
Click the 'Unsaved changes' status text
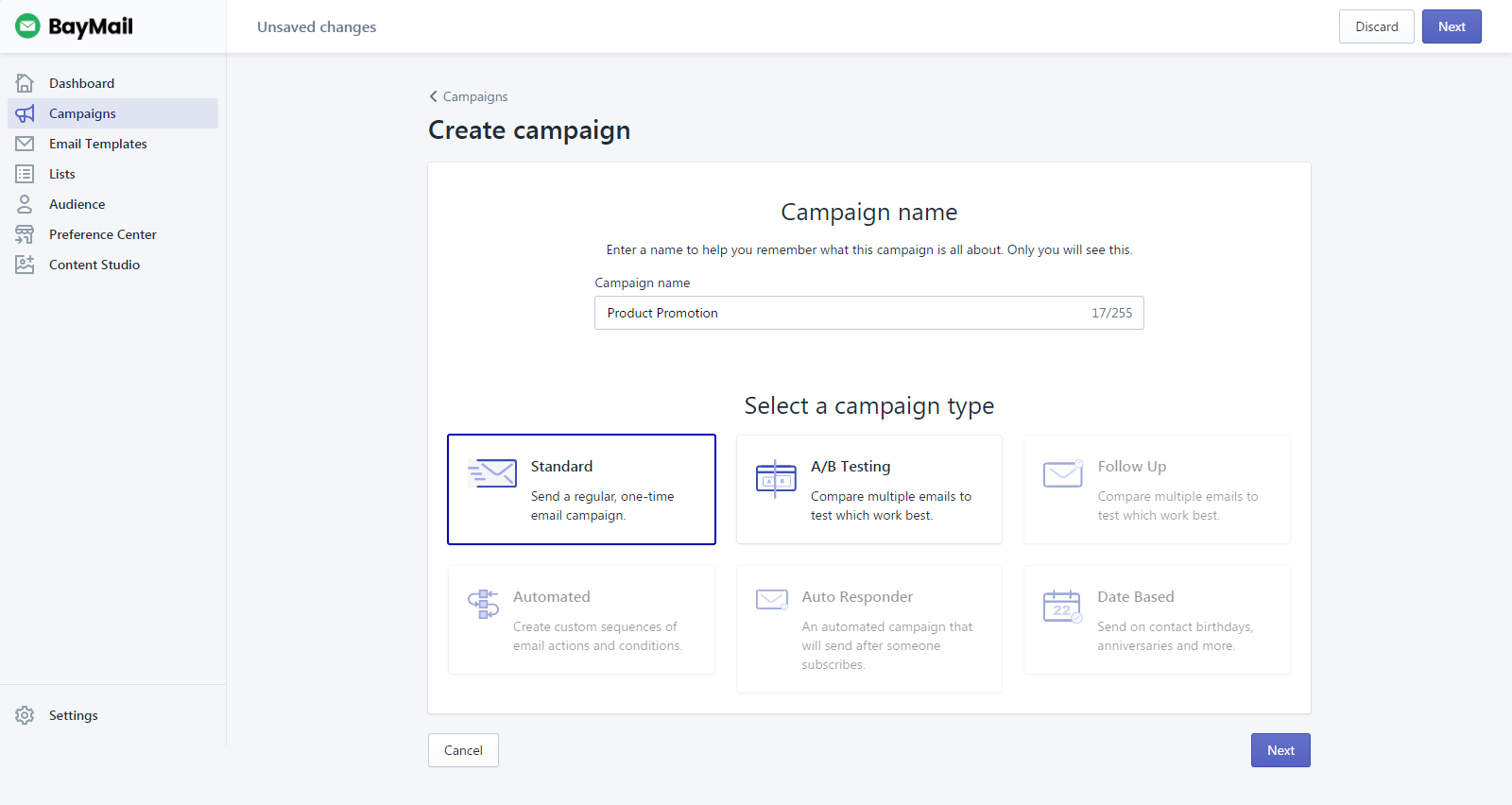317,26
